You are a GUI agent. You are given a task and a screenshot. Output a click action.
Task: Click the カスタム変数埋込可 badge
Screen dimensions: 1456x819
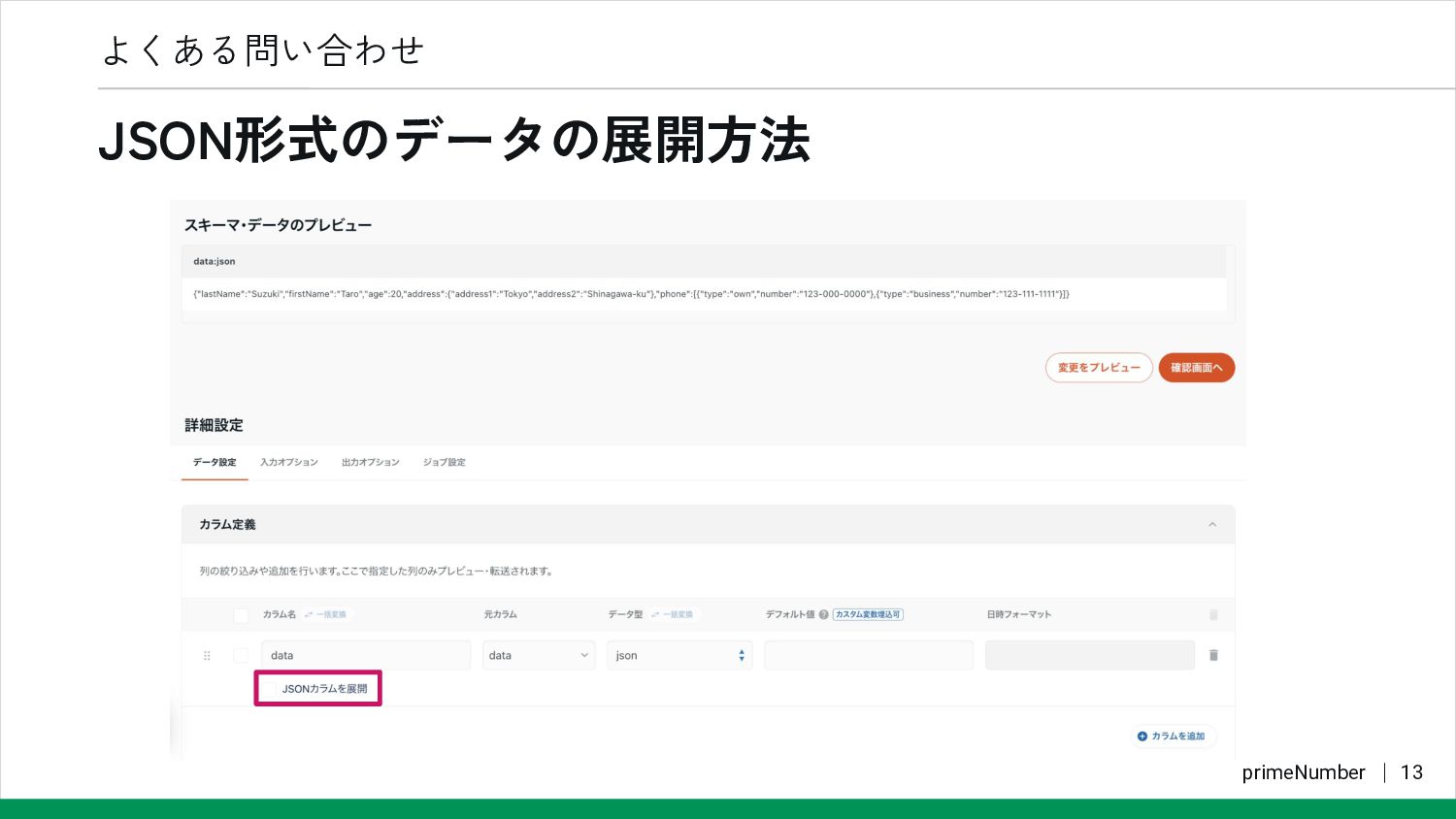868,614
